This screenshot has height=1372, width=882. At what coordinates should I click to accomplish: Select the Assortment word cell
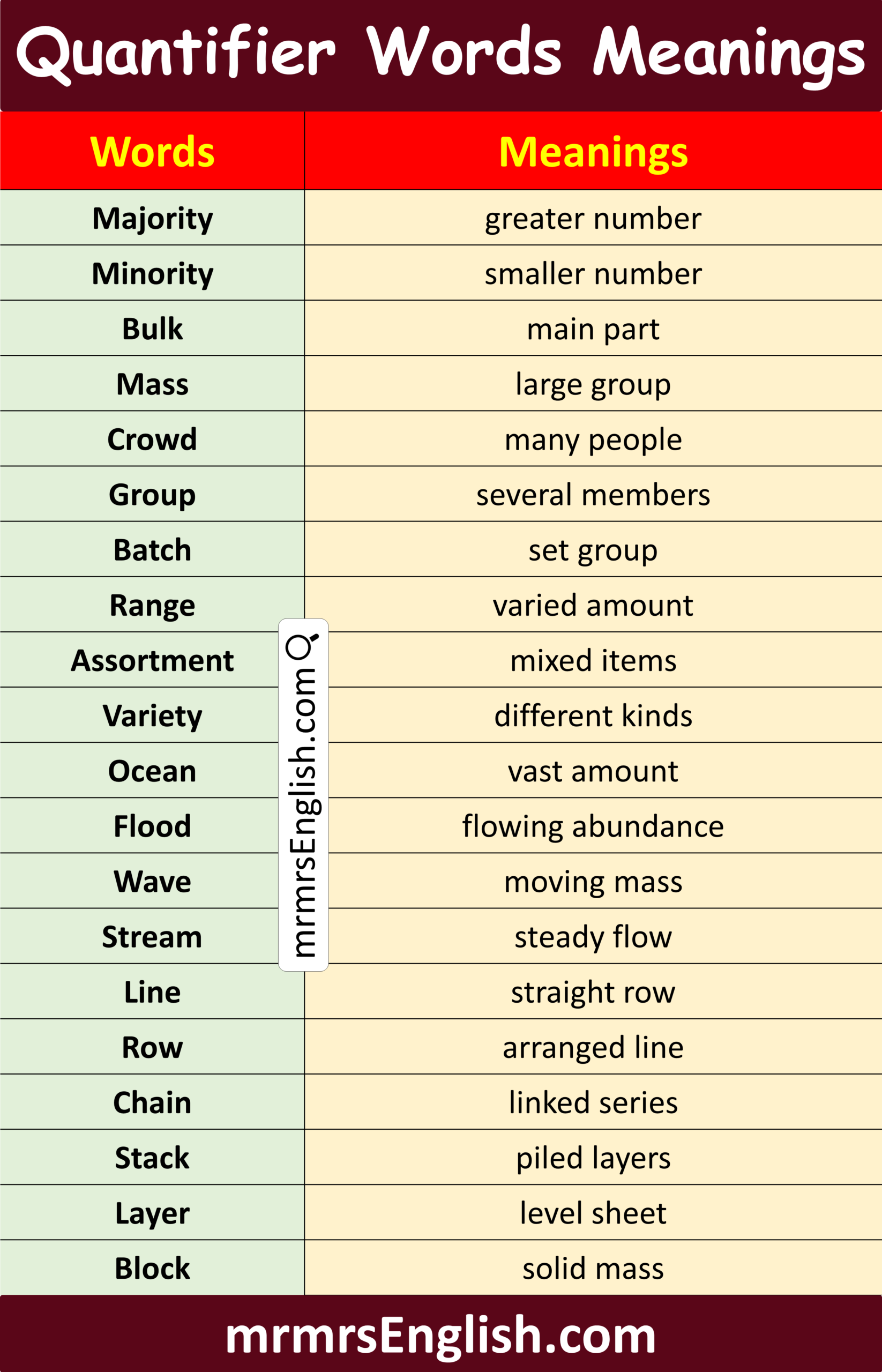152,660
